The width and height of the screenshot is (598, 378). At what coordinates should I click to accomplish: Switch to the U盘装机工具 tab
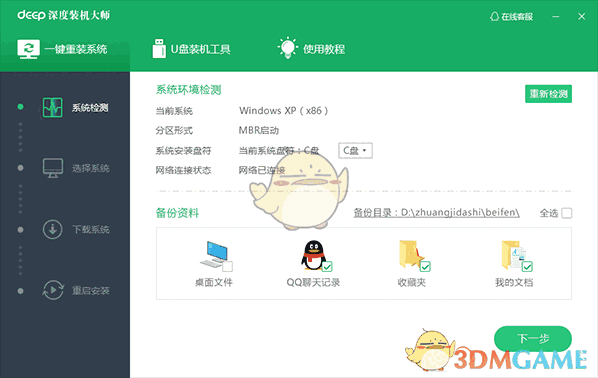191,49
